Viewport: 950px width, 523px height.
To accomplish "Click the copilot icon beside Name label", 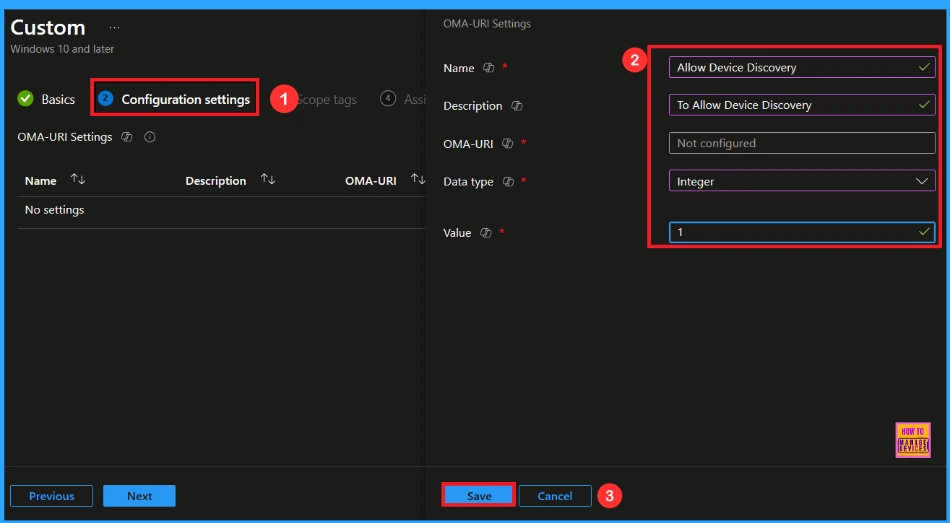I will pos(488,68).
